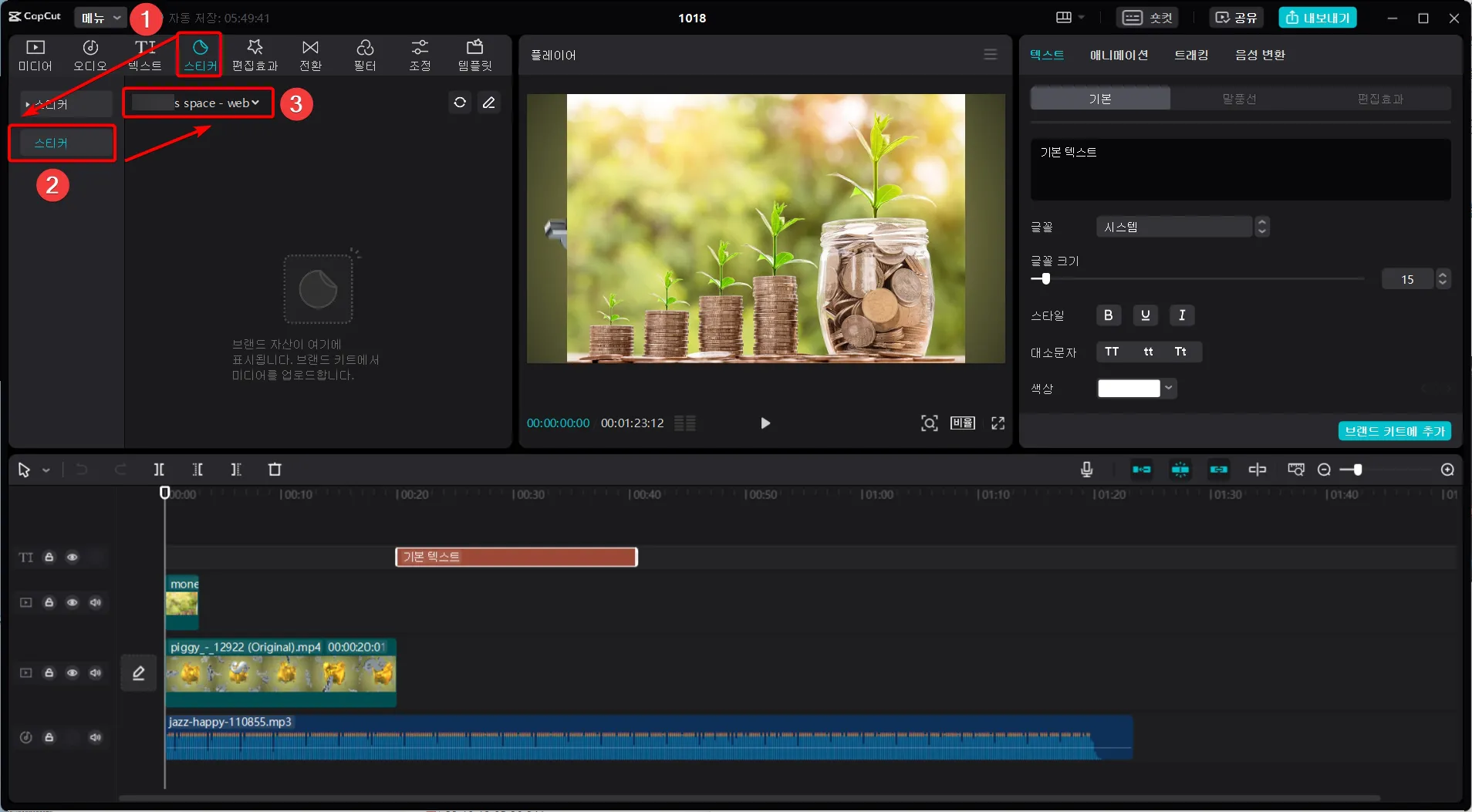This screenshot has width=1472, height=812.
Task: Play the video preview
Action: (x=765, y=423)
